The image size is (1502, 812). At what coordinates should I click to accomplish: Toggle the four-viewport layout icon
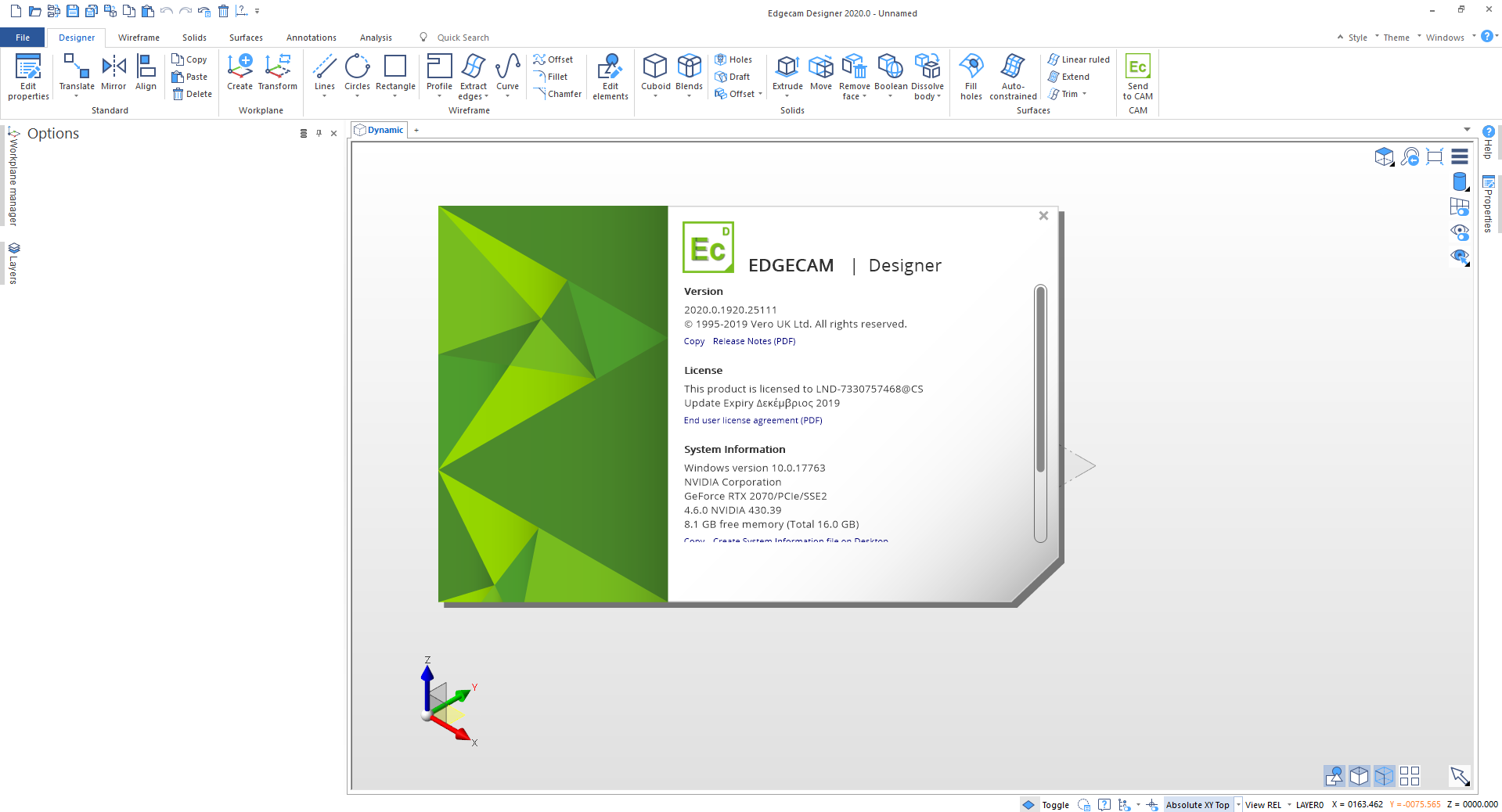pyautogui.click(x=1410, y=775)
